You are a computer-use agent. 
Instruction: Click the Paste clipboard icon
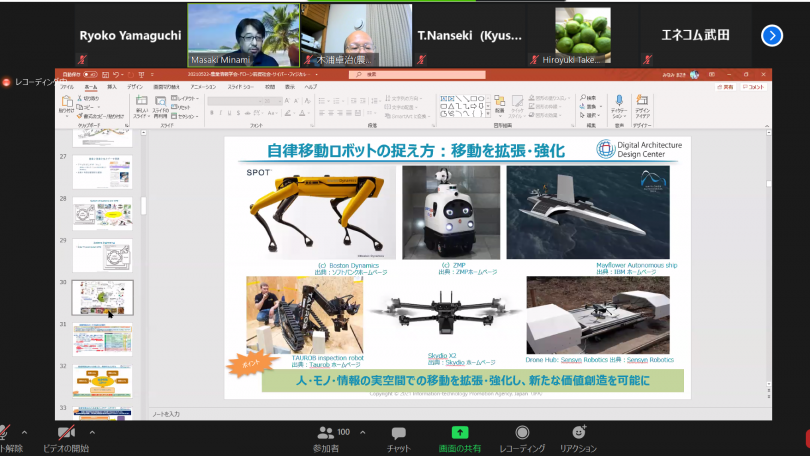[x=67, y=102]
